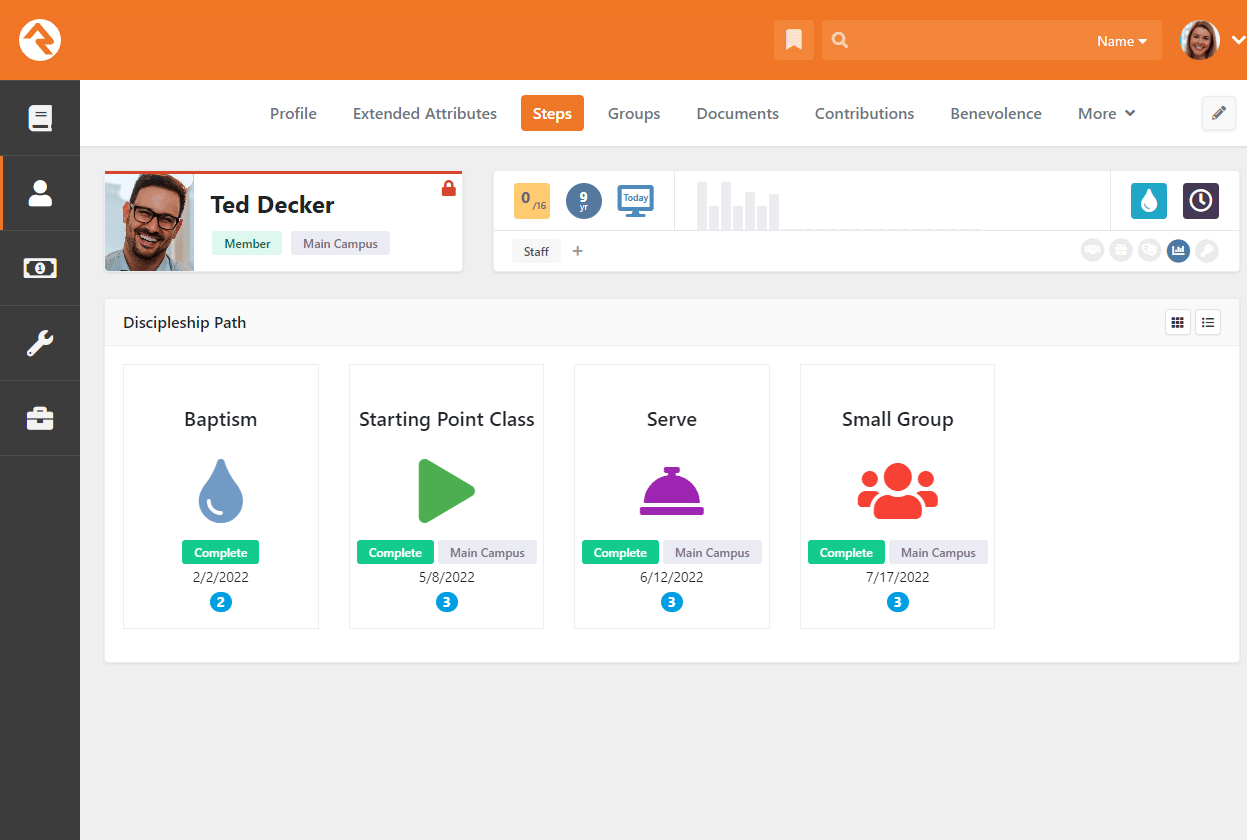Add a tag with plus icon
This screenshot has width=1247, height=840.
[578, 251]
